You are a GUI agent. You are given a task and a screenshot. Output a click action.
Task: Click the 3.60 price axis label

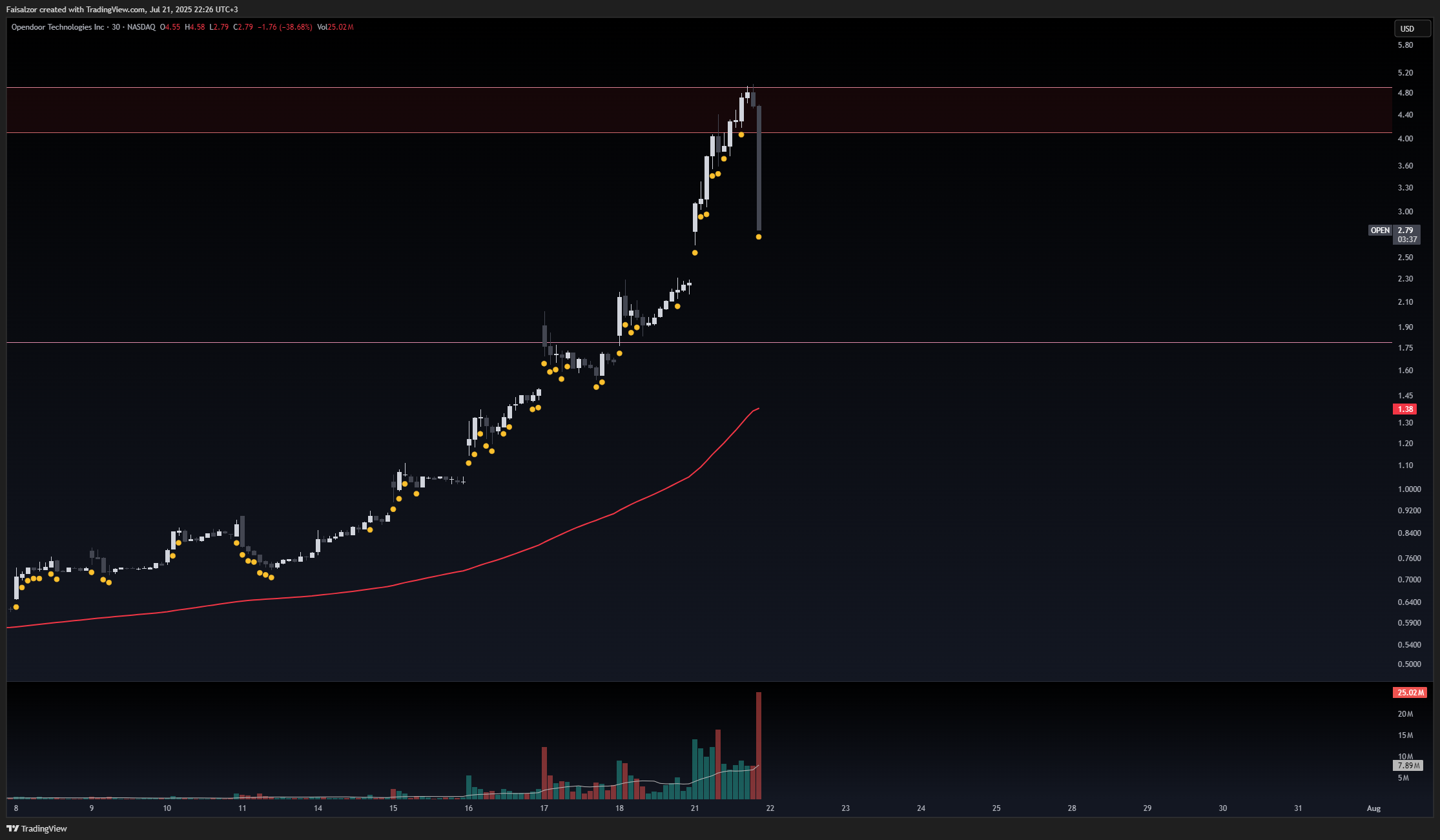[1405, 166]
